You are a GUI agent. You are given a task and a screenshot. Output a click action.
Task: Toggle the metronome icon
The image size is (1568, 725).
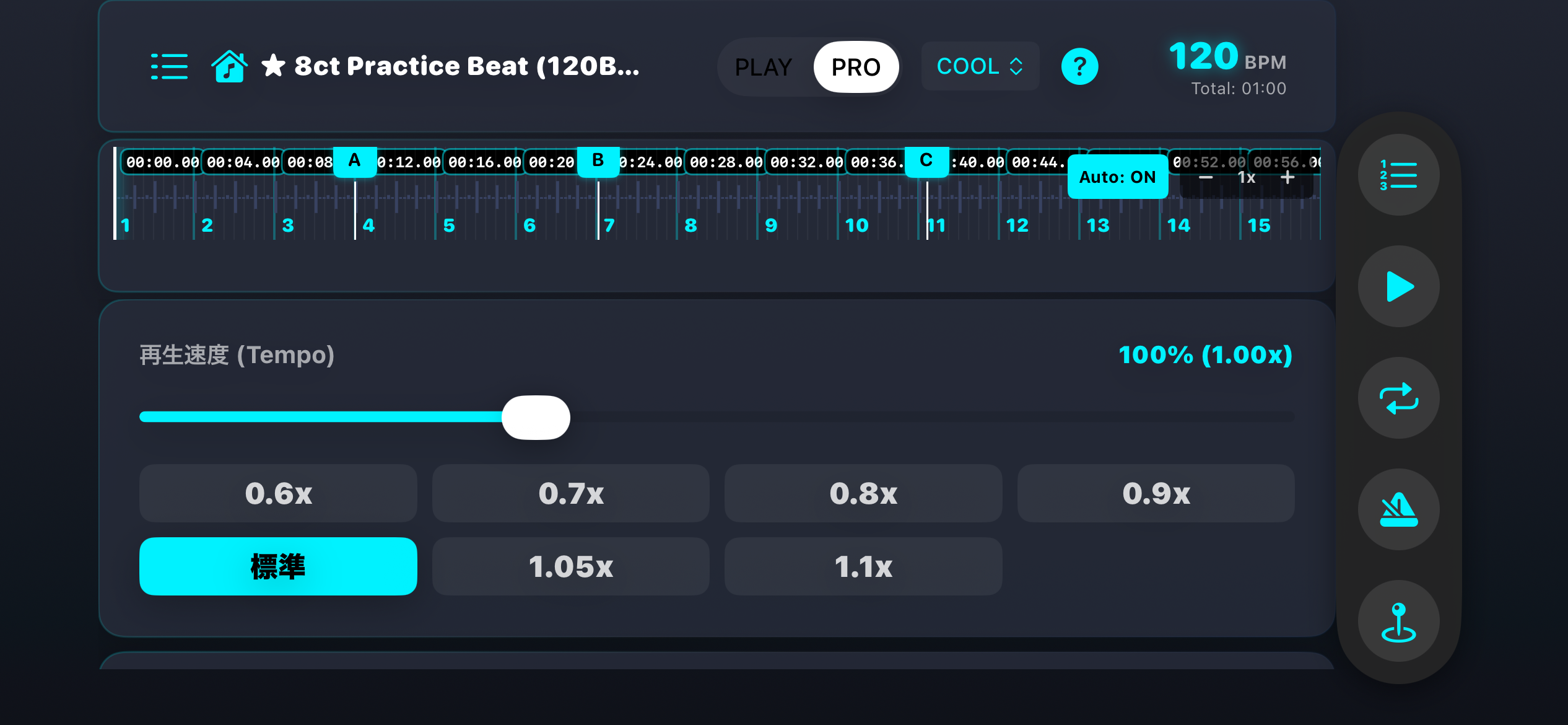[x=1398, y=509]
